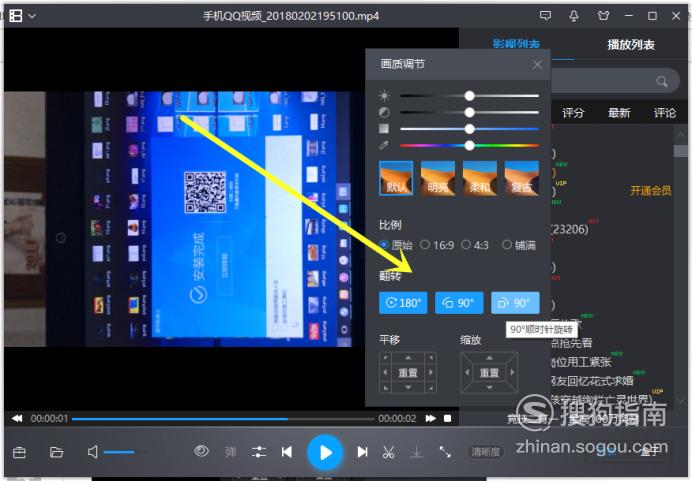Open the main menu logo icon
This screenshot has height=481, width=692.
16,16
